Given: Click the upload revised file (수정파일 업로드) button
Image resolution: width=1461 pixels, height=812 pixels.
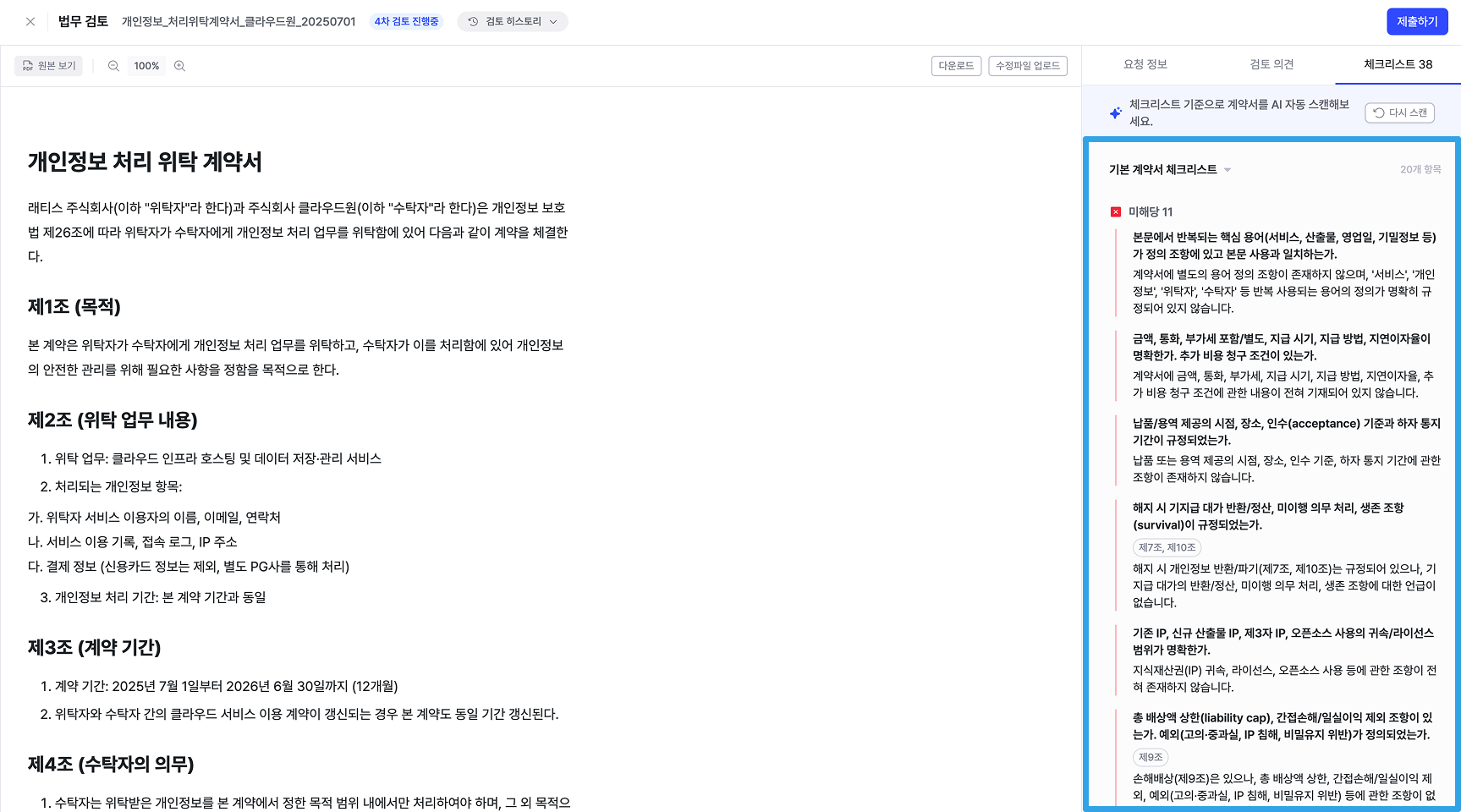Looking at the screenshot, I should pos(1028,66).
